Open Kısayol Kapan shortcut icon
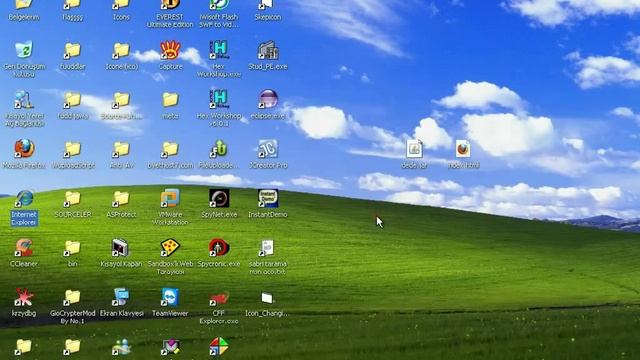This screenshot has height=360, width=640. (121, 248)
